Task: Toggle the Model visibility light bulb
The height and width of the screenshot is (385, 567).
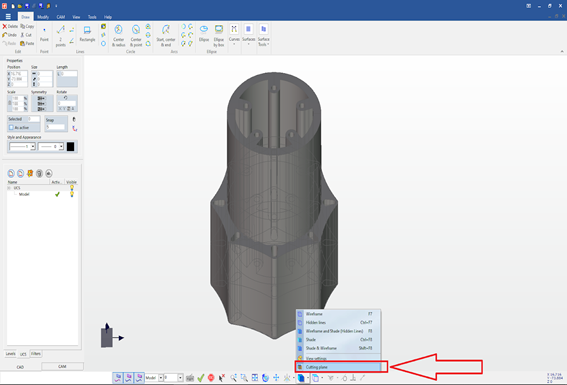Action: tap(72, 194)
